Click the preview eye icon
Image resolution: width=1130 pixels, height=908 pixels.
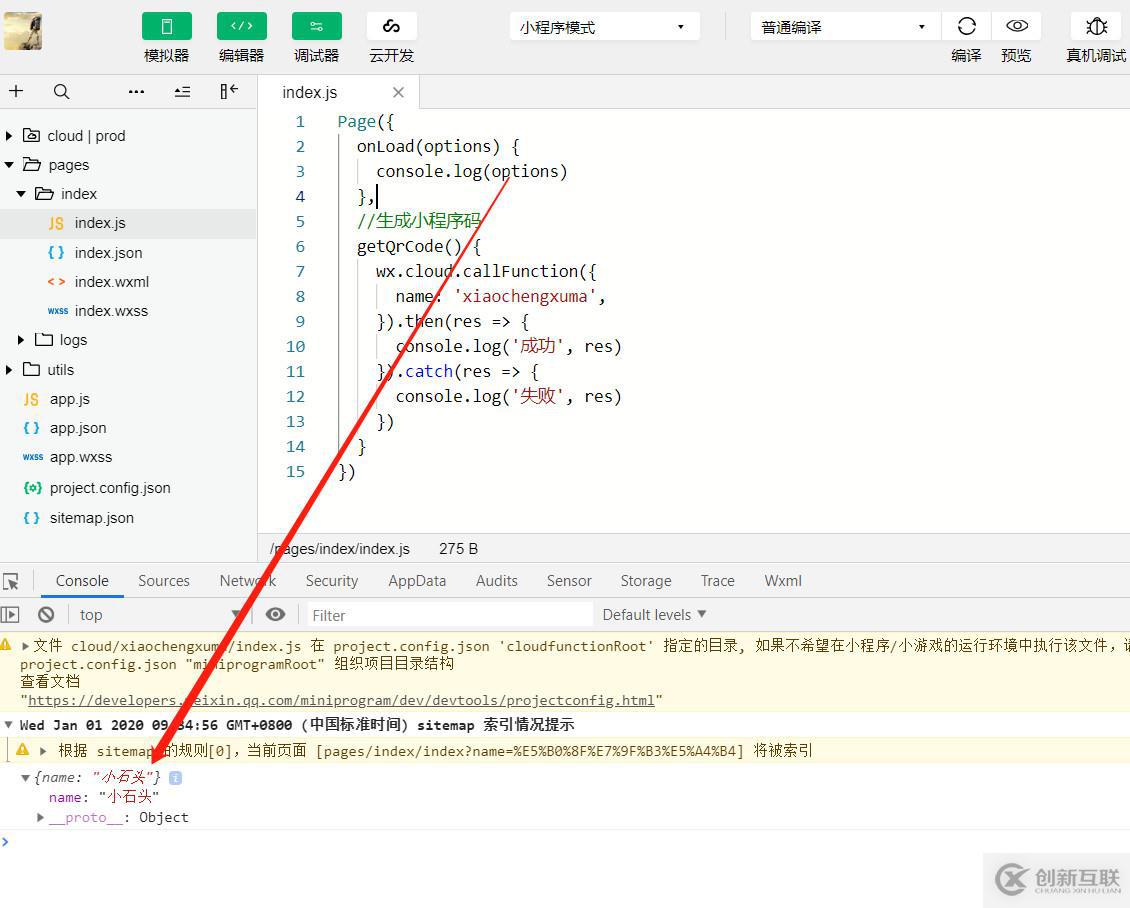[1016, 27]
